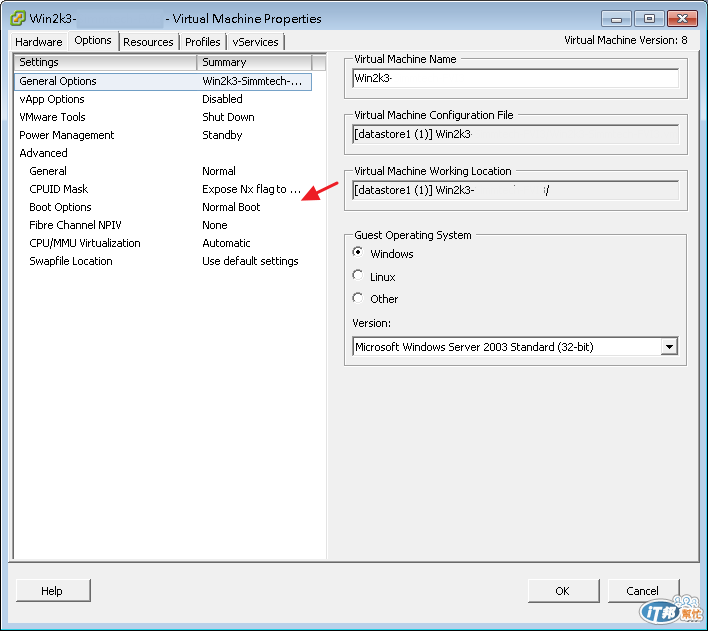Select the Linux guest OS radio button
Image resolution: width=708 pixels, height=631 pixels.
pos(358,275)
